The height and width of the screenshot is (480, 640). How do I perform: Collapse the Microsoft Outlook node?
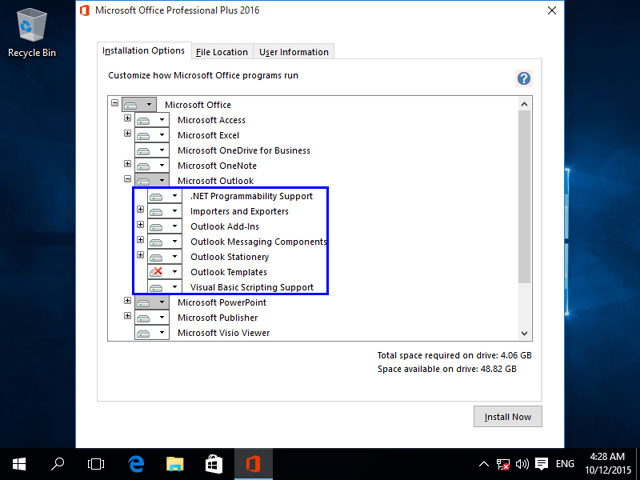(127, 179)
